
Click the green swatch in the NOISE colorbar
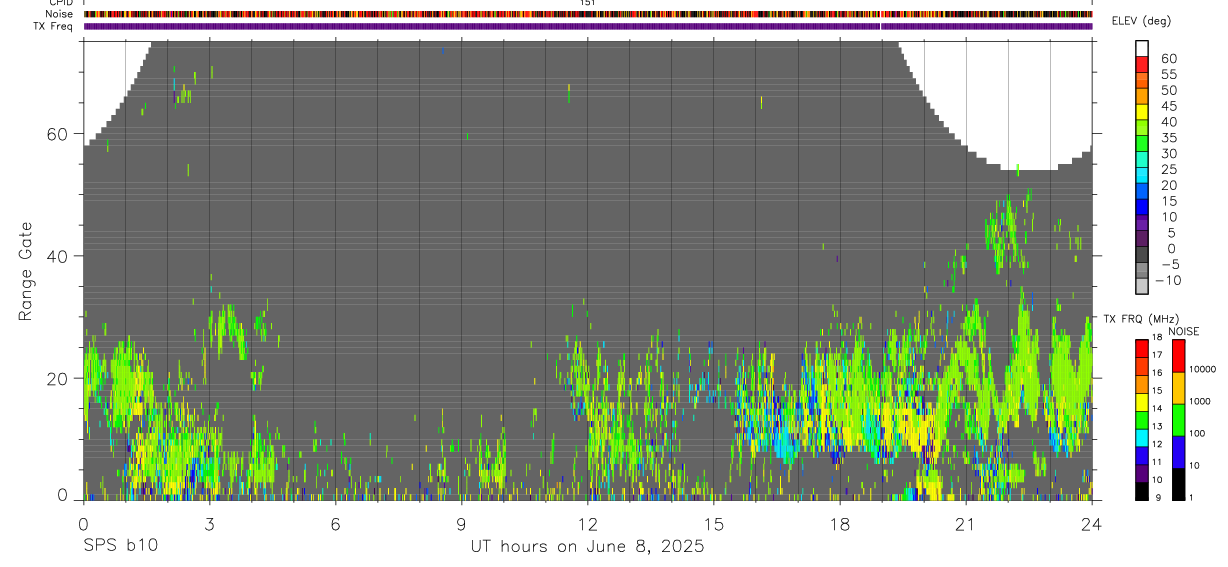(1178, 418)
